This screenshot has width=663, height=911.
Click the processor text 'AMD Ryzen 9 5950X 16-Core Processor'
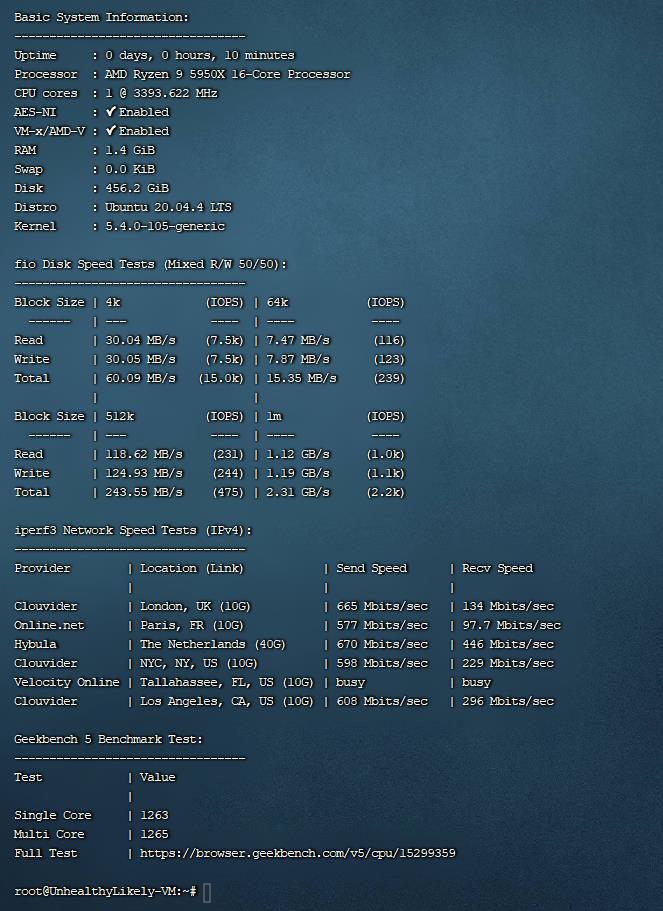(228, 74)
